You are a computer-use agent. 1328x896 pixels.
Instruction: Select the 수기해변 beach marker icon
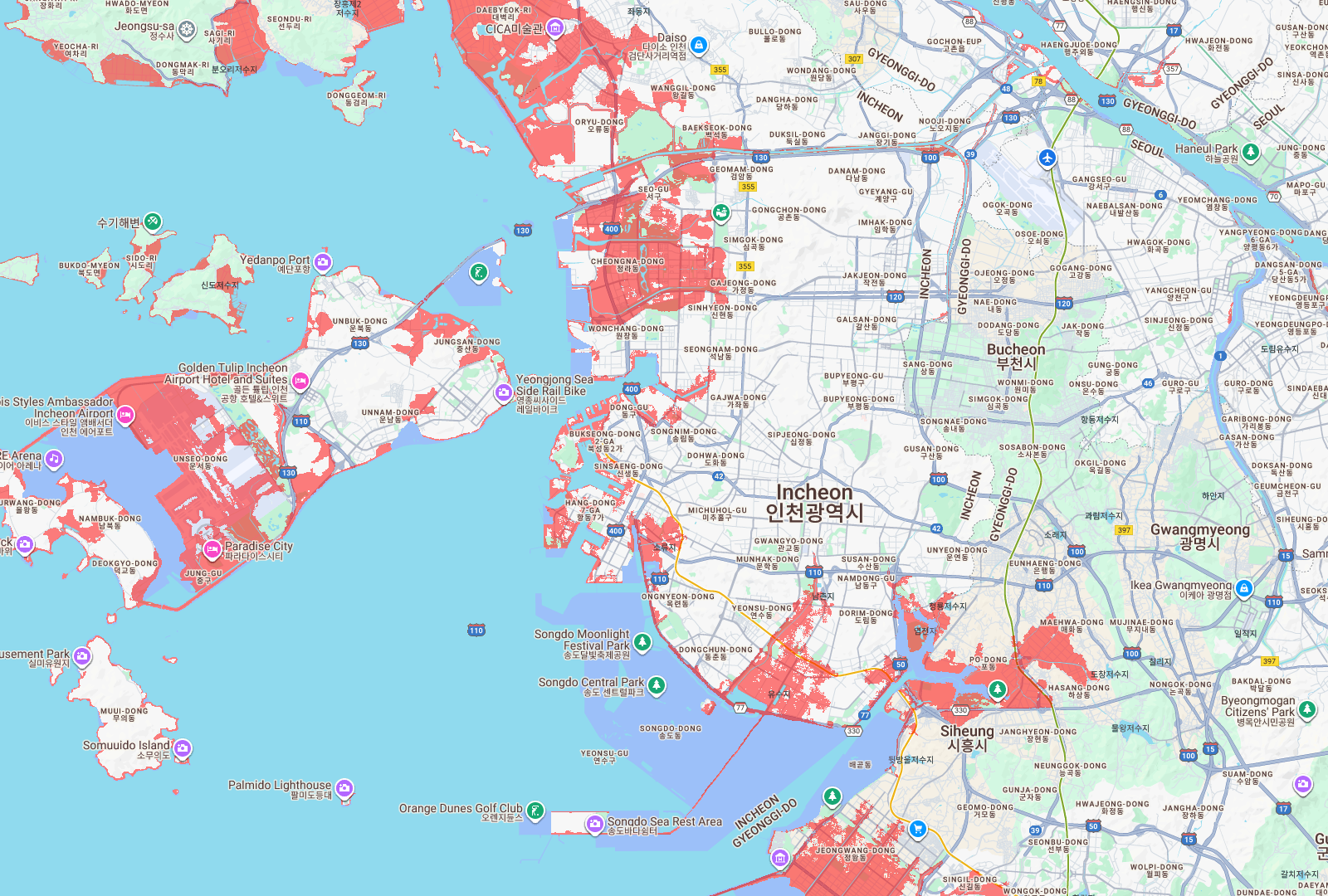[x=152, y=222]
